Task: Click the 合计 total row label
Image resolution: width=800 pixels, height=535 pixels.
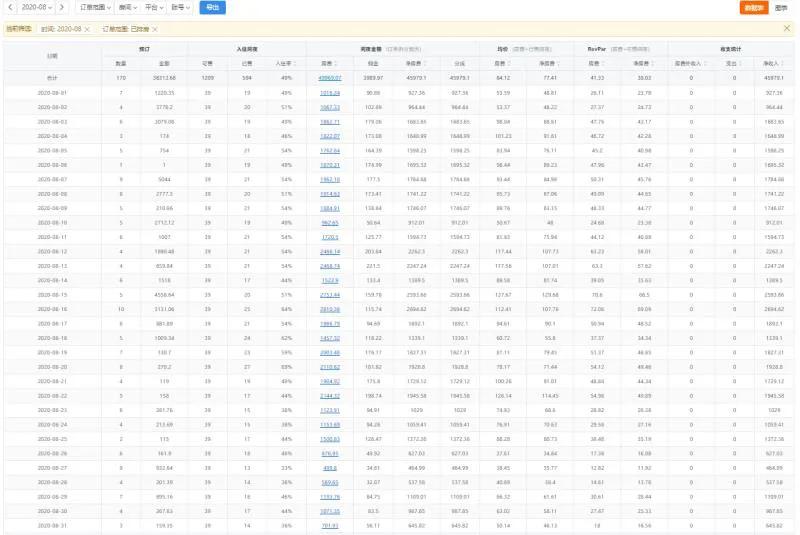Action: [x=52, y=78]
